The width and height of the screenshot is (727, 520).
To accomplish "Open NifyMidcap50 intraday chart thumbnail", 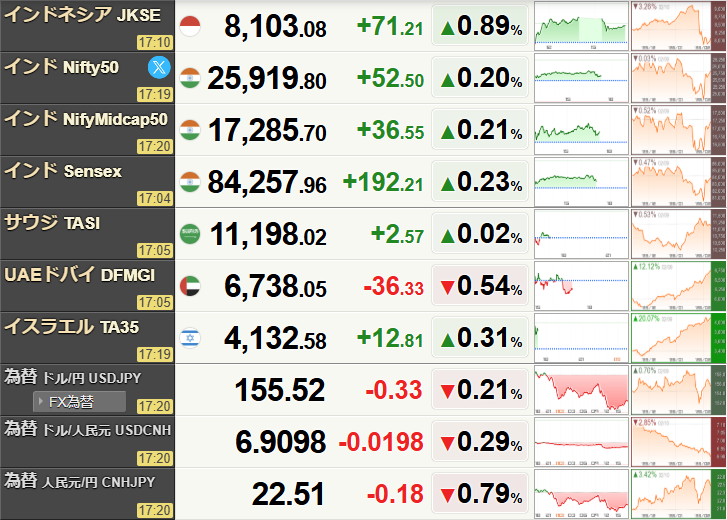I will click(581, 130).
